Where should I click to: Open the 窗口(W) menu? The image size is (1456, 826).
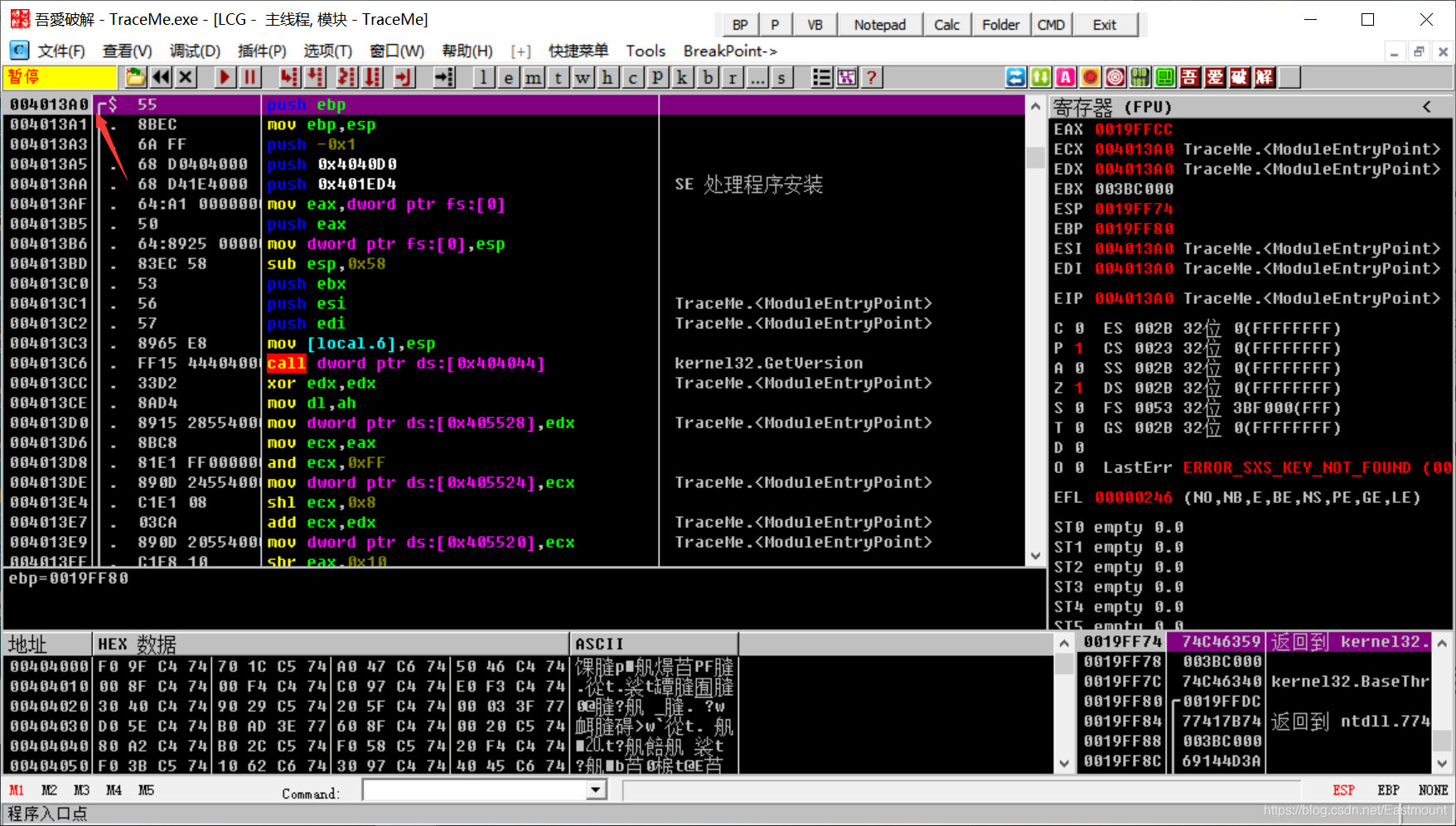(x=397, y=51)
